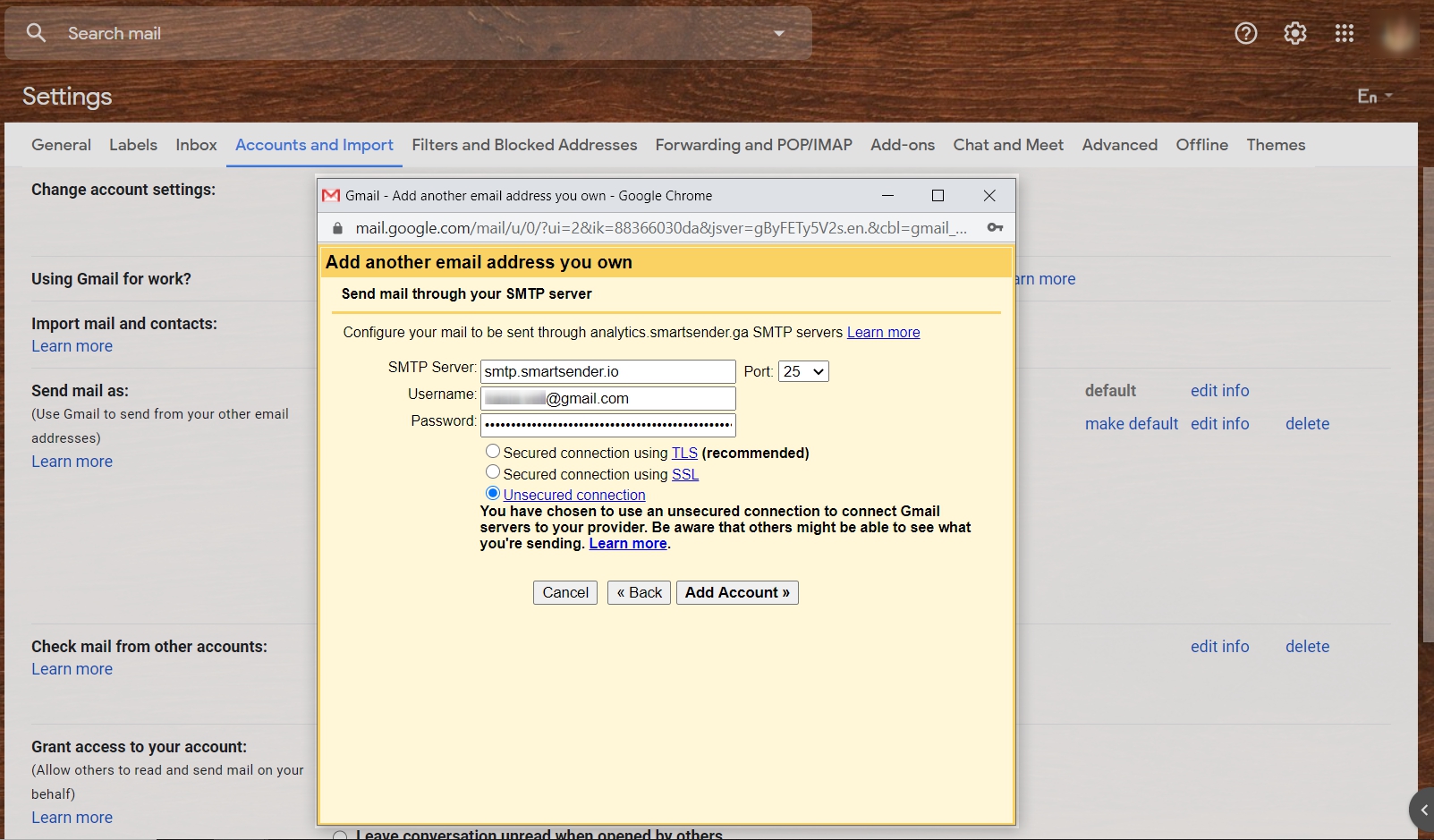
Task: Open the account profile avatar
Action: point(1398,35)
